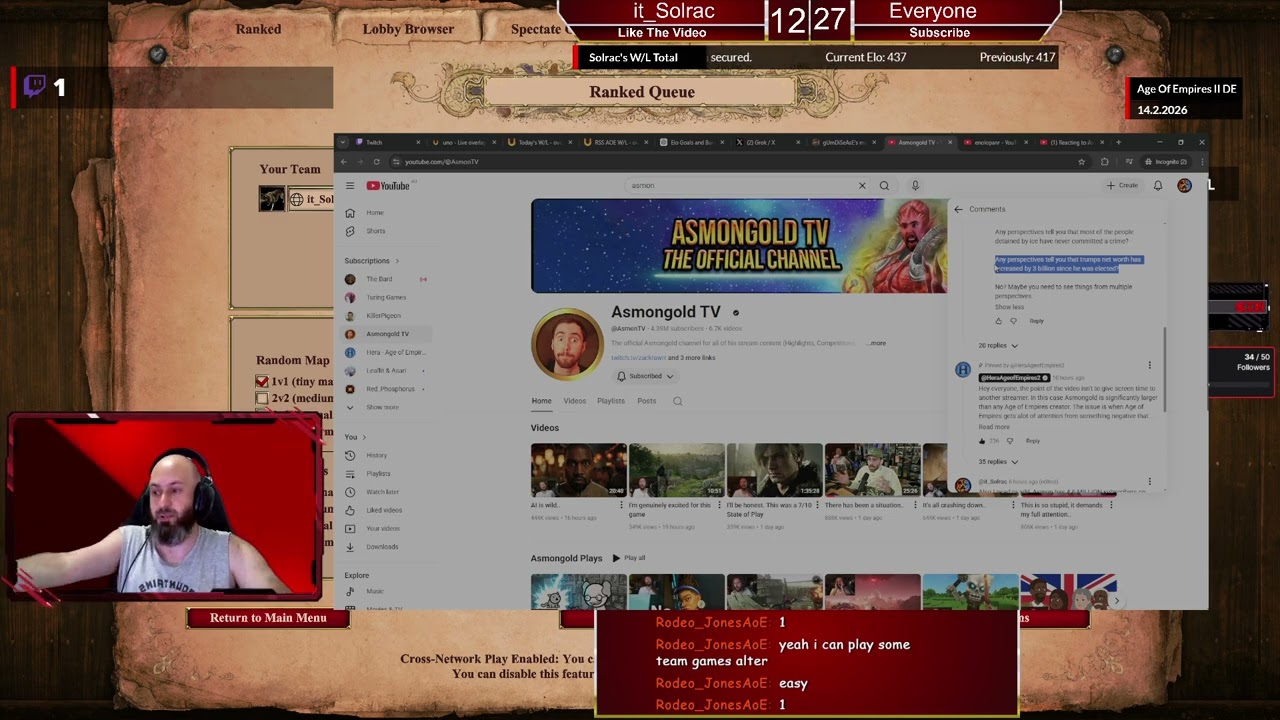Expand pinned comment with Read more

tap(994, 427)
